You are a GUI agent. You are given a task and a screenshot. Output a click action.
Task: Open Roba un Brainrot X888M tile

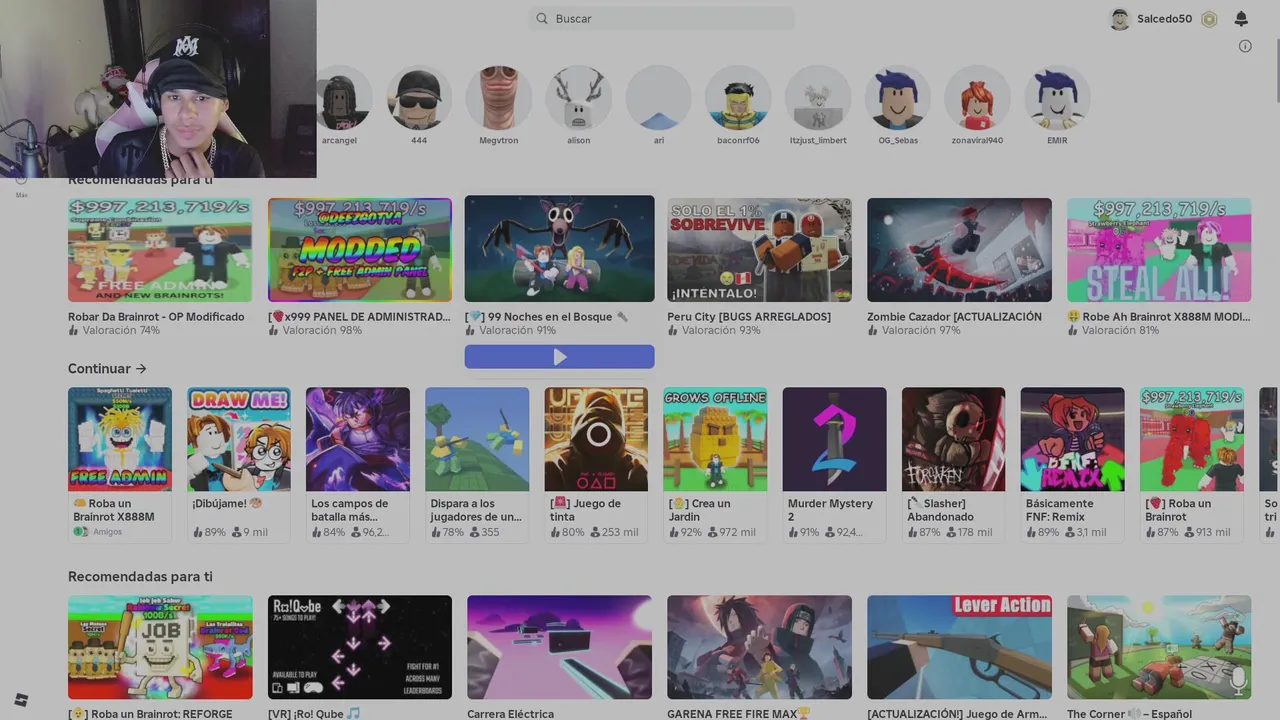(120, 464)
